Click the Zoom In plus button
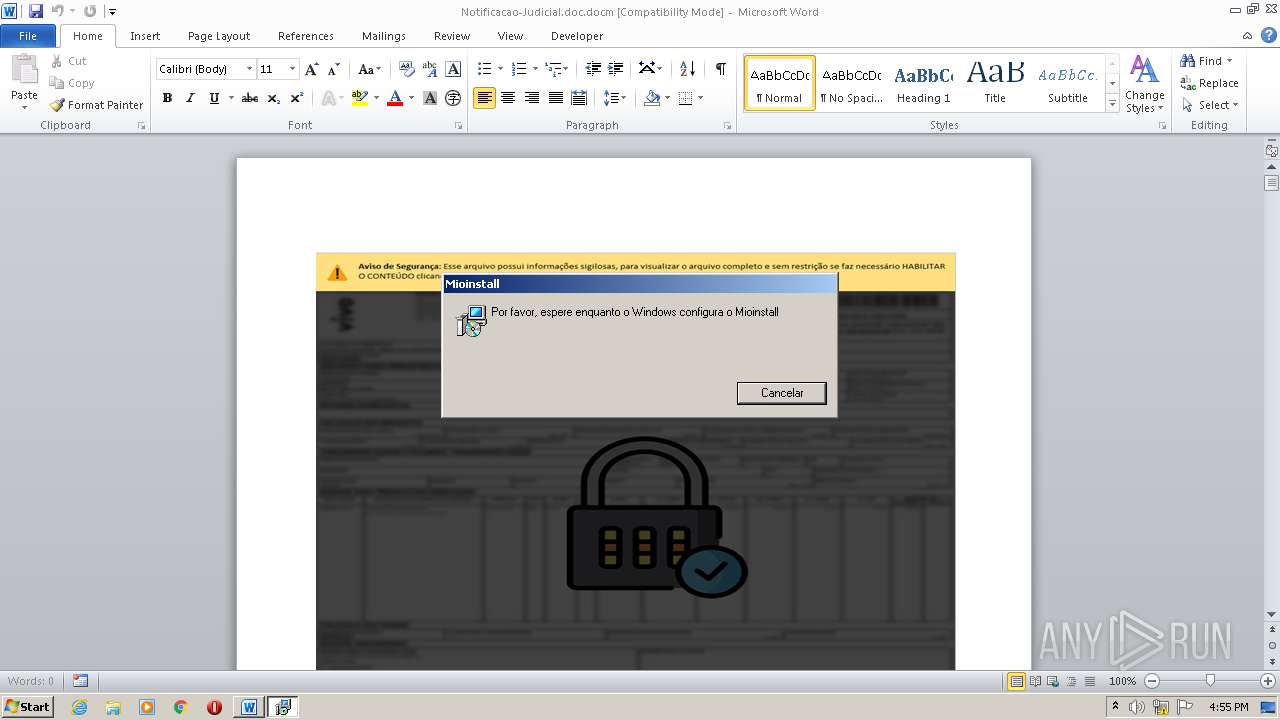This screenshot has width=1280, height=720. point(1268,681)
